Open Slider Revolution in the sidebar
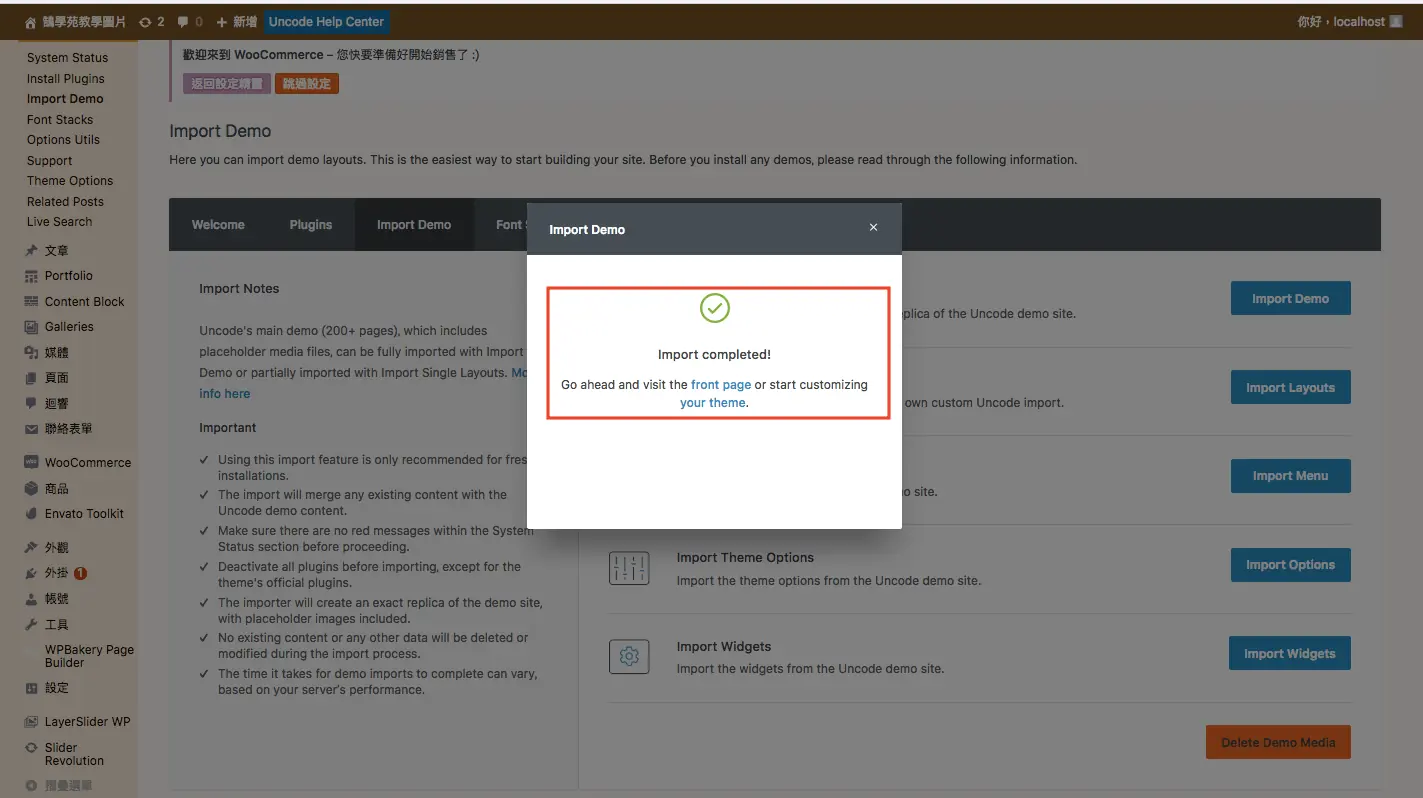 coord(74,754)
